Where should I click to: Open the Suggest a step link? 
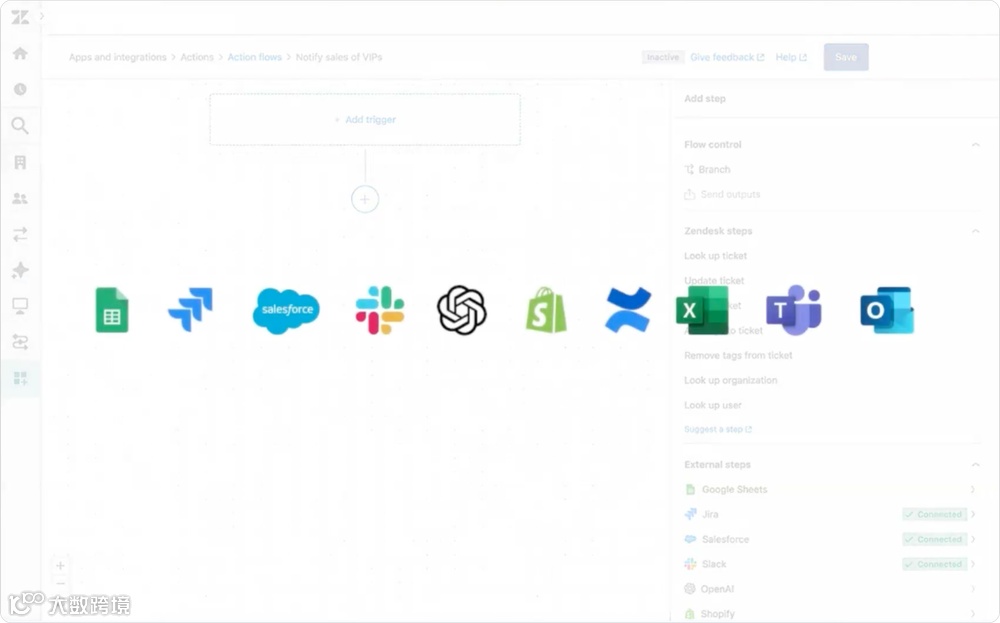[x=717, y=429]
